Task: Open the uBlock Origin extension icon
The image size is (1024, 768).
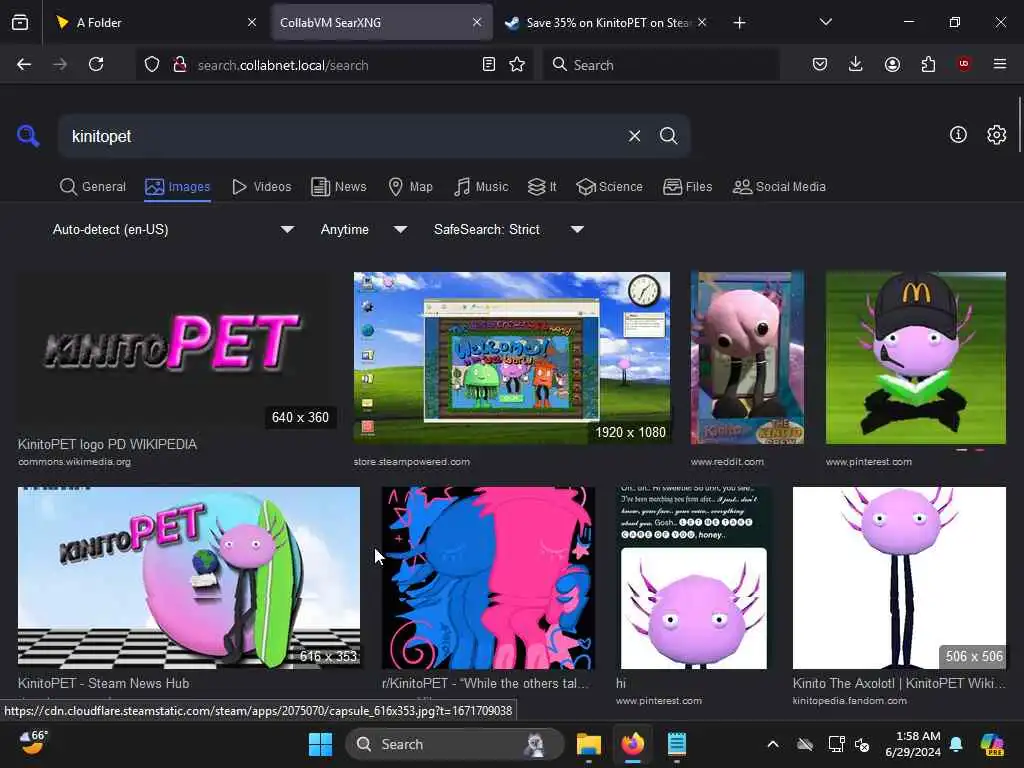Action: pyautogui.click(x=964, y=64)
